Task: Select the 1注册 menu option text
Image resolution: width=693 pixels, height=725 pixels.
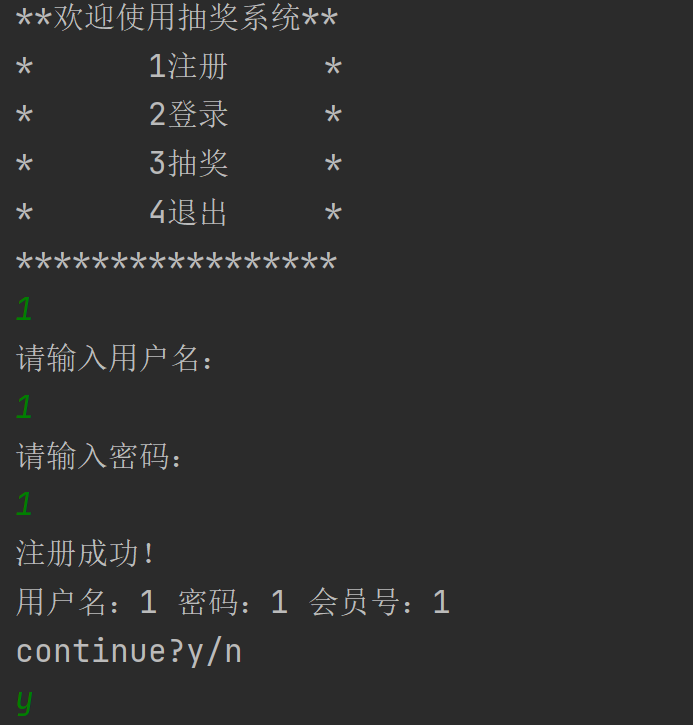Action: [189, 67]
